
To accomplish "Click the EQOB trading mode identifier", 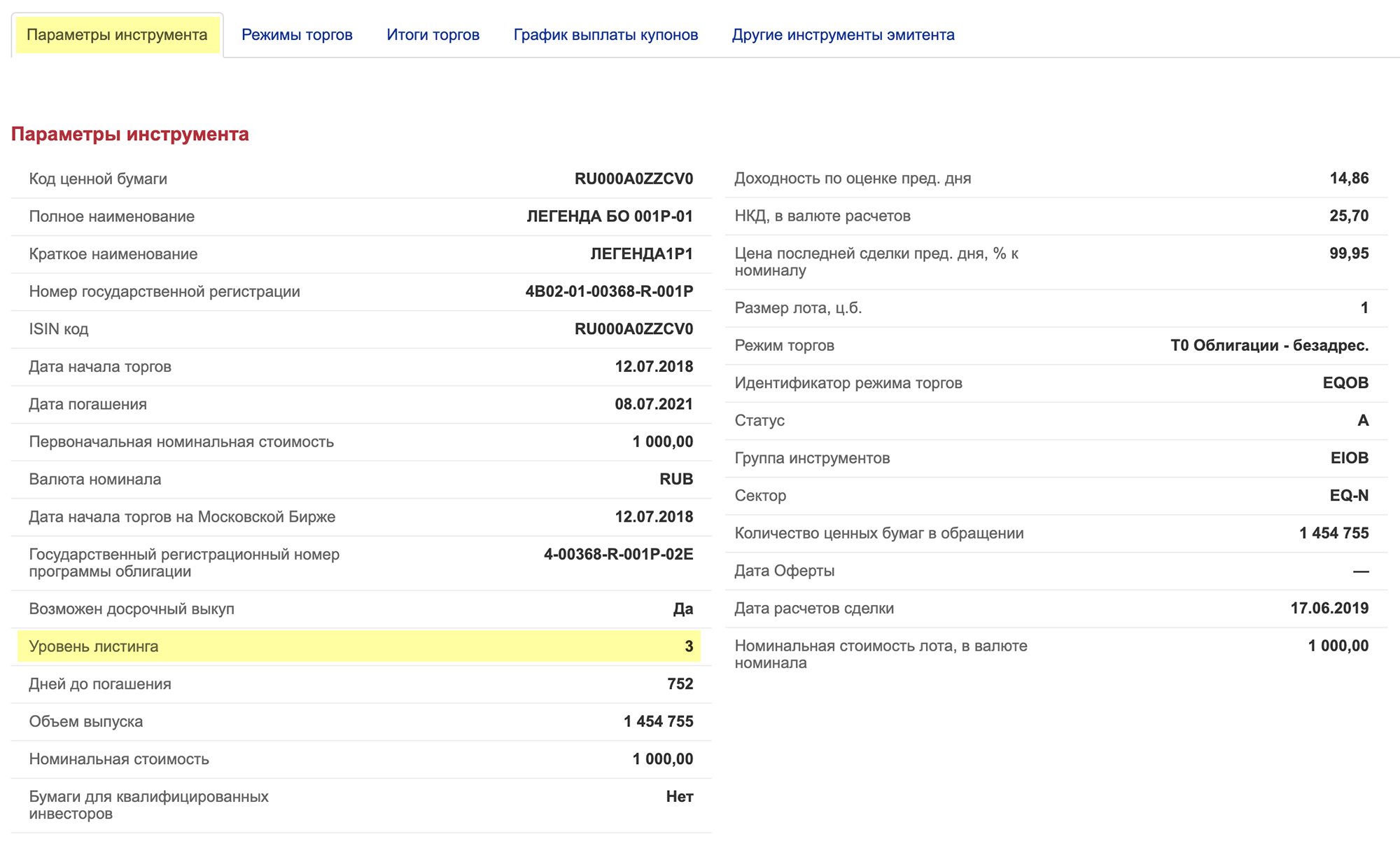I will pos(1345,383).
